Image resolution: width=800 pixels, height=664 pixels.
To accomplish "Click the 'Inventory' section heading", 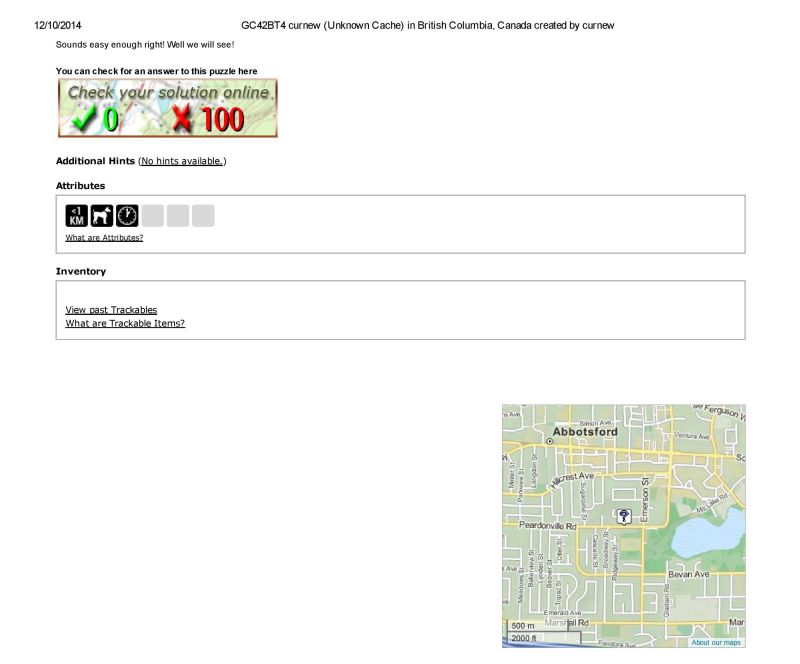I will click(x=81, y=272).
